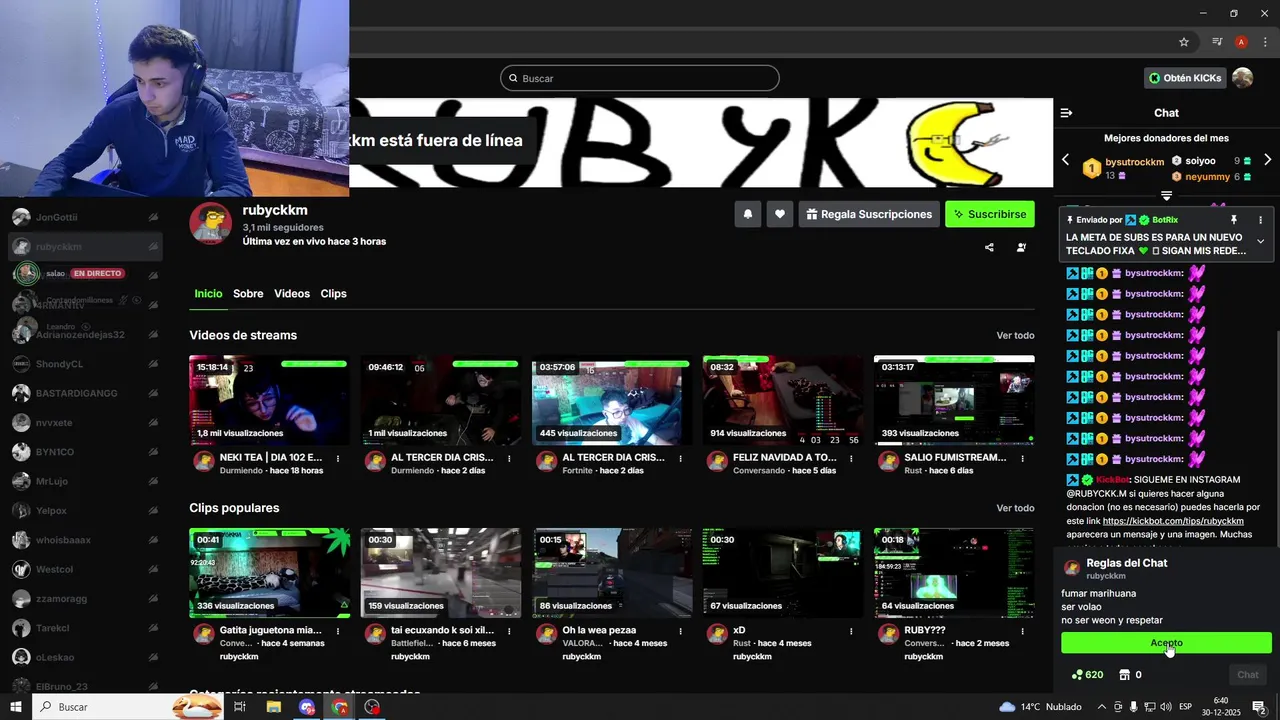Screen dimensions: 1280x720
Task: Select Westcol in the sidebar
Action: click(85, 569)
